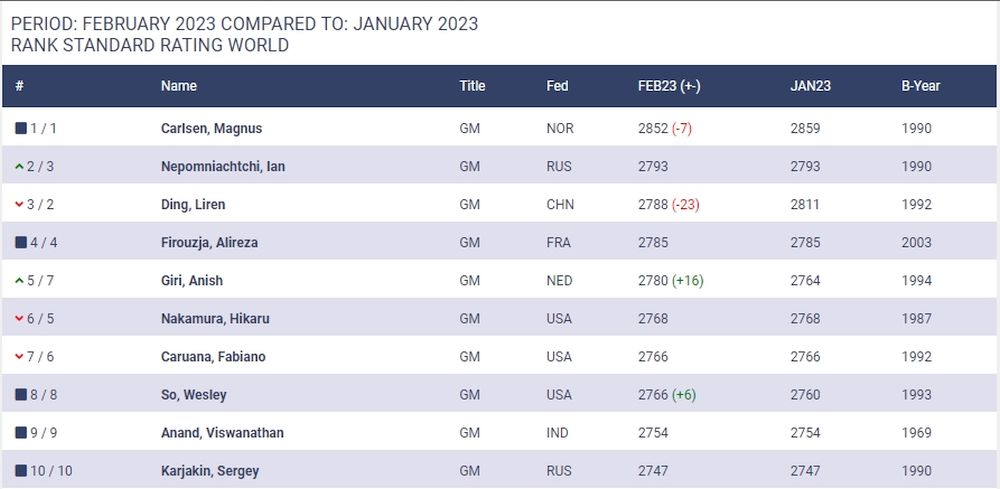Click the B-Year column header
Screen dimensions: 1000x489
tap(920, 86)
